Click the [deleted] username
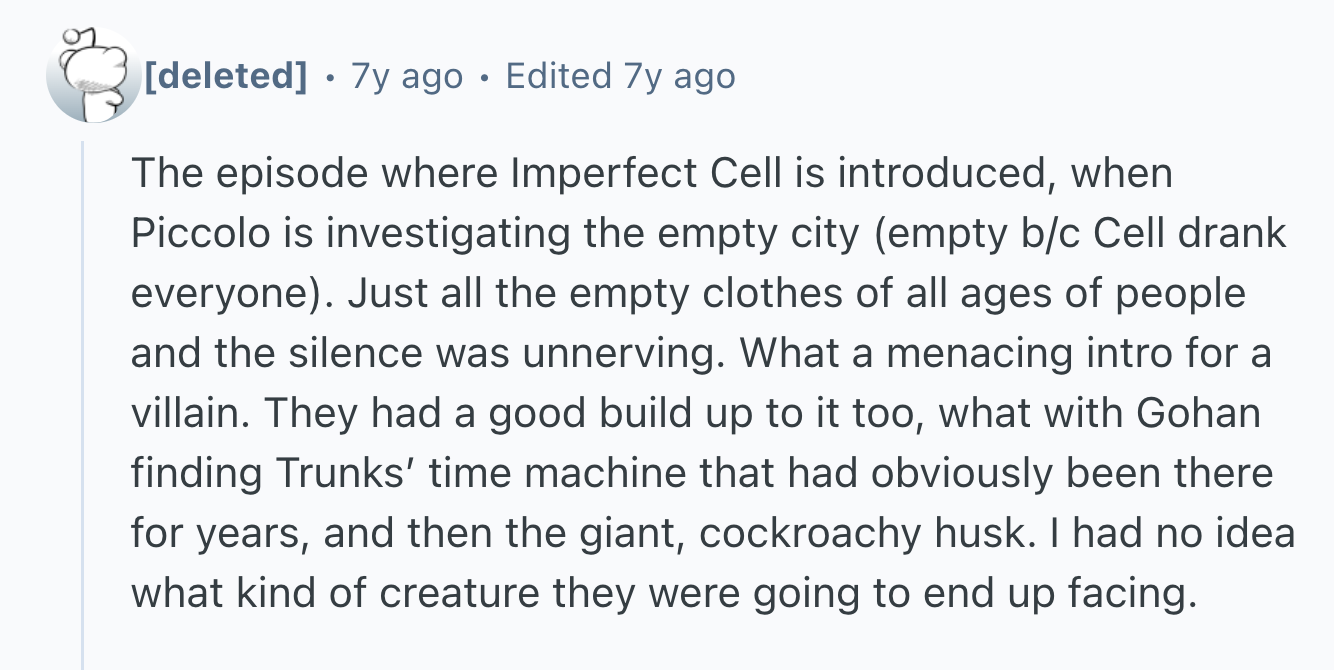This screenshot has height=670, width=1334. click(x=226, y=76)
